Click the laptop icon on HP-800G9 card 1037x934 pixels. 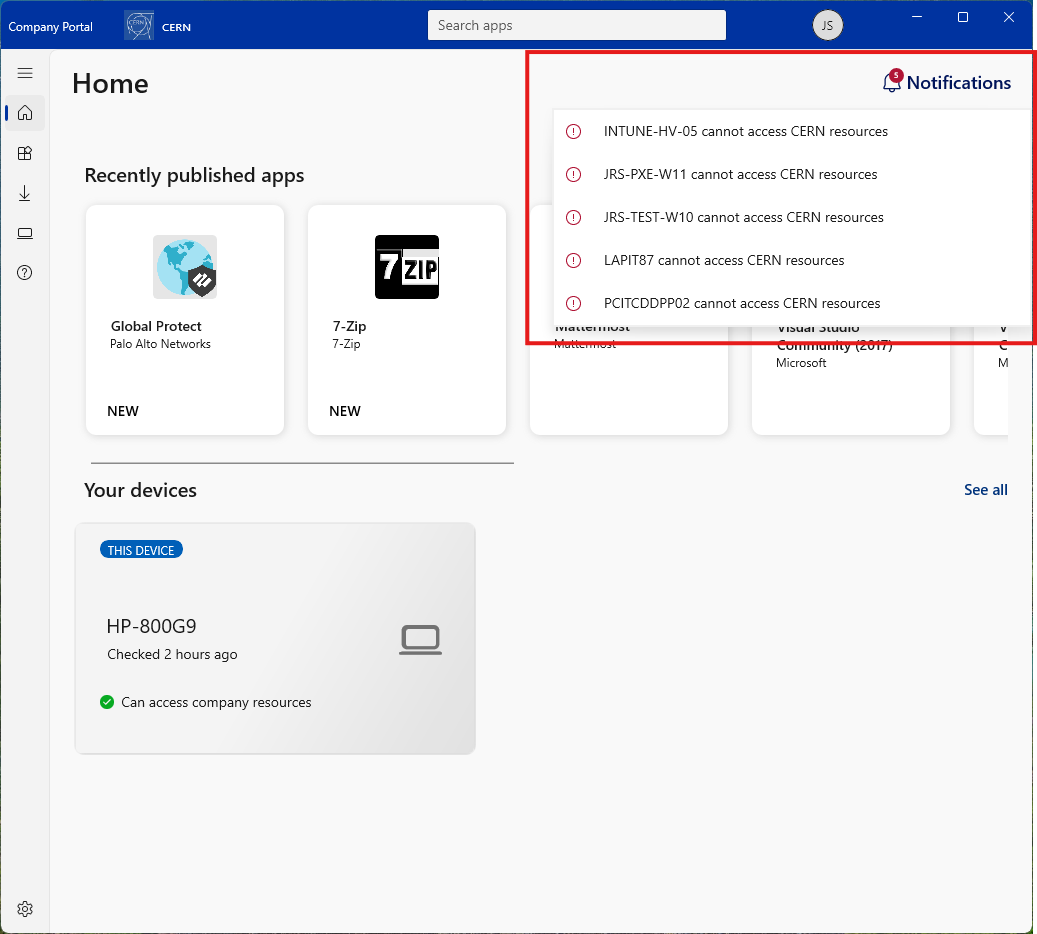pyautogui.click(x=421, y=640)
